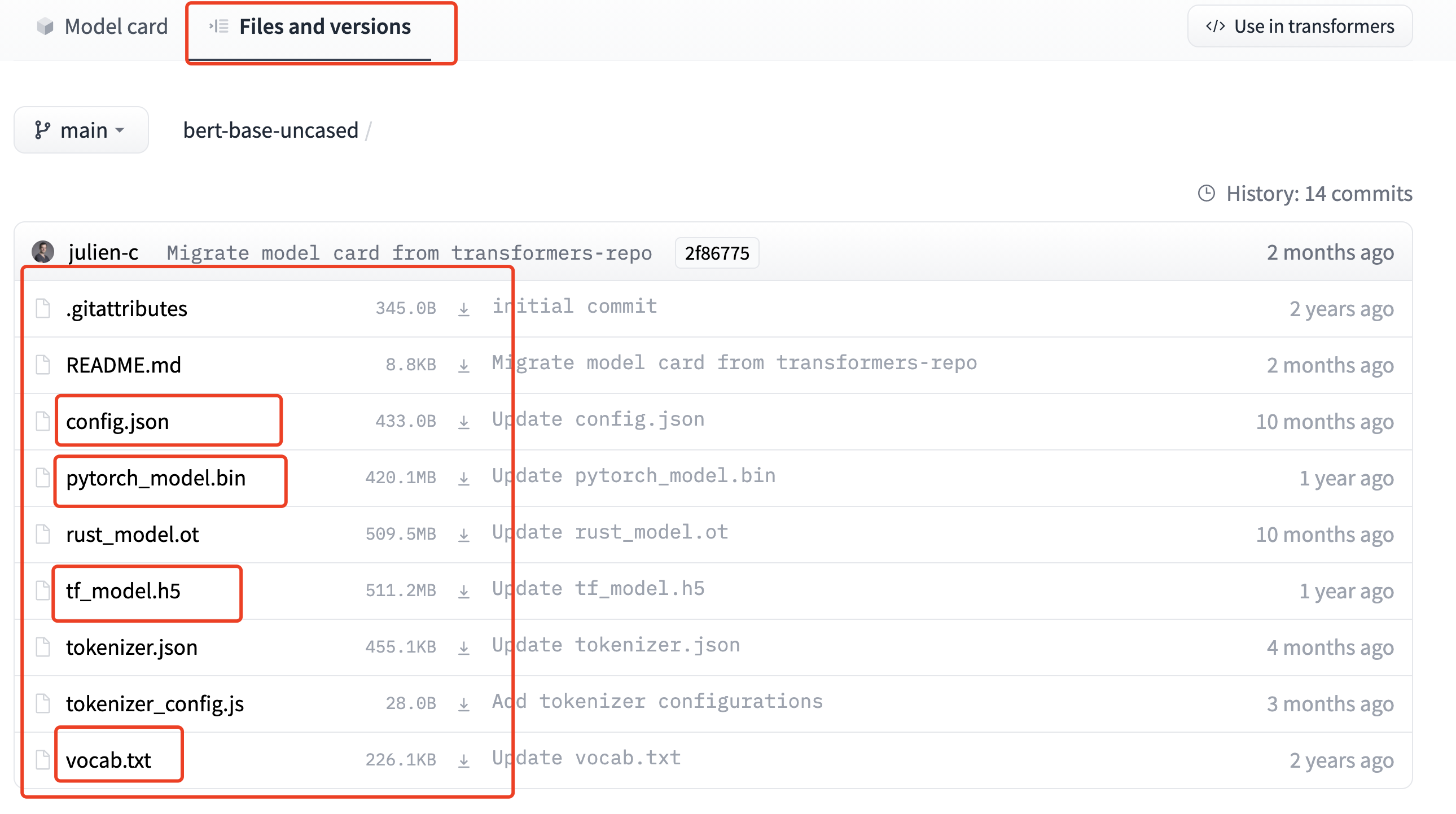The height and width of the screenshot is (814, 1456).
Task: Click the clock icon next to History
Action: point(1207,192)
